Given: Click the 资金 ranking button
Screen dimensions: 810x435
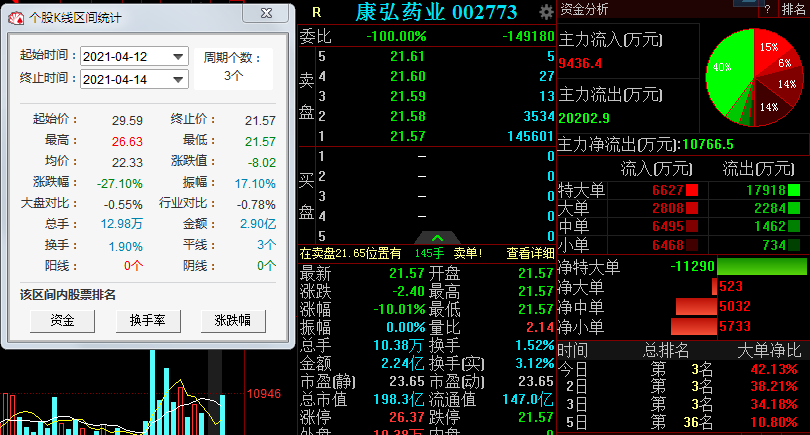Looking at the screenshot, I should (63, 321).
